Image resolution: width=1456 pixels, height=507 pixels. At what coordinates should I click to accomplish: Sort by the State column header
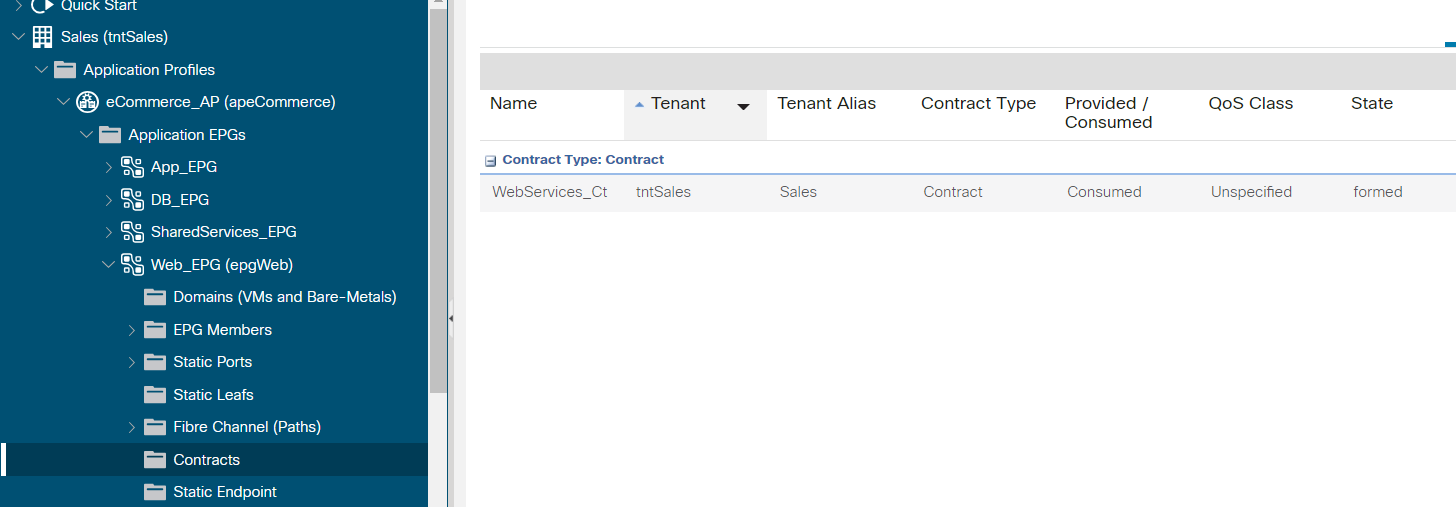pos(1372,103)
